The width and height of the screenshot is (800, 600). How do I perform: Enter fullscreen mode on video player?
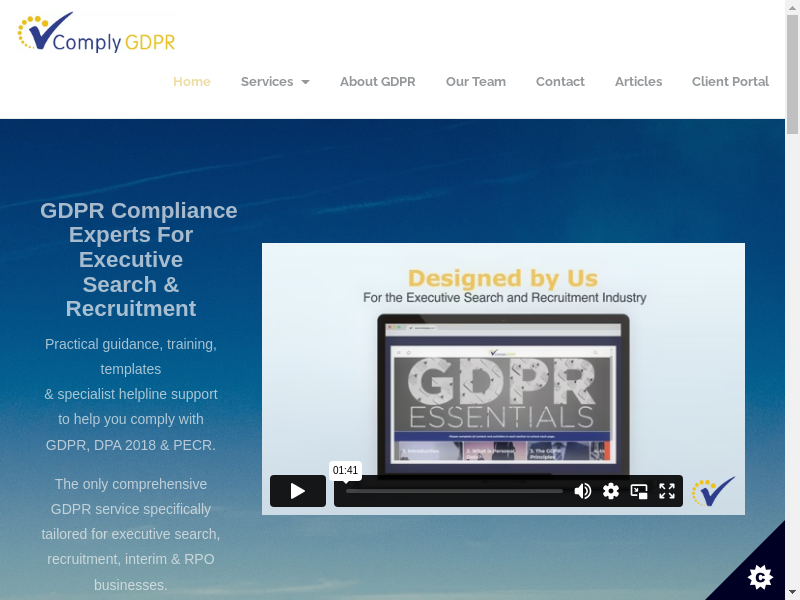click(667, 491)
